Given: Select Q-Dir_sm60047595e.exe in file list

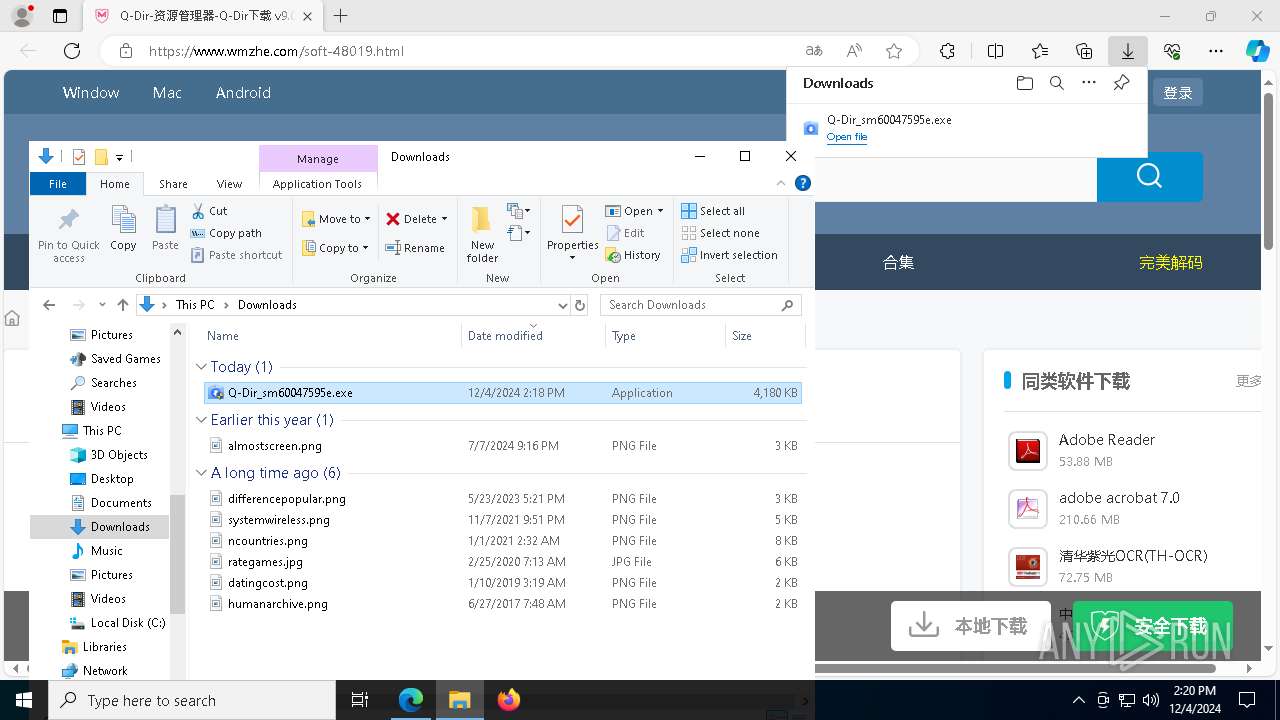Looking at the screenshot, I should click(x=502, y=393).
